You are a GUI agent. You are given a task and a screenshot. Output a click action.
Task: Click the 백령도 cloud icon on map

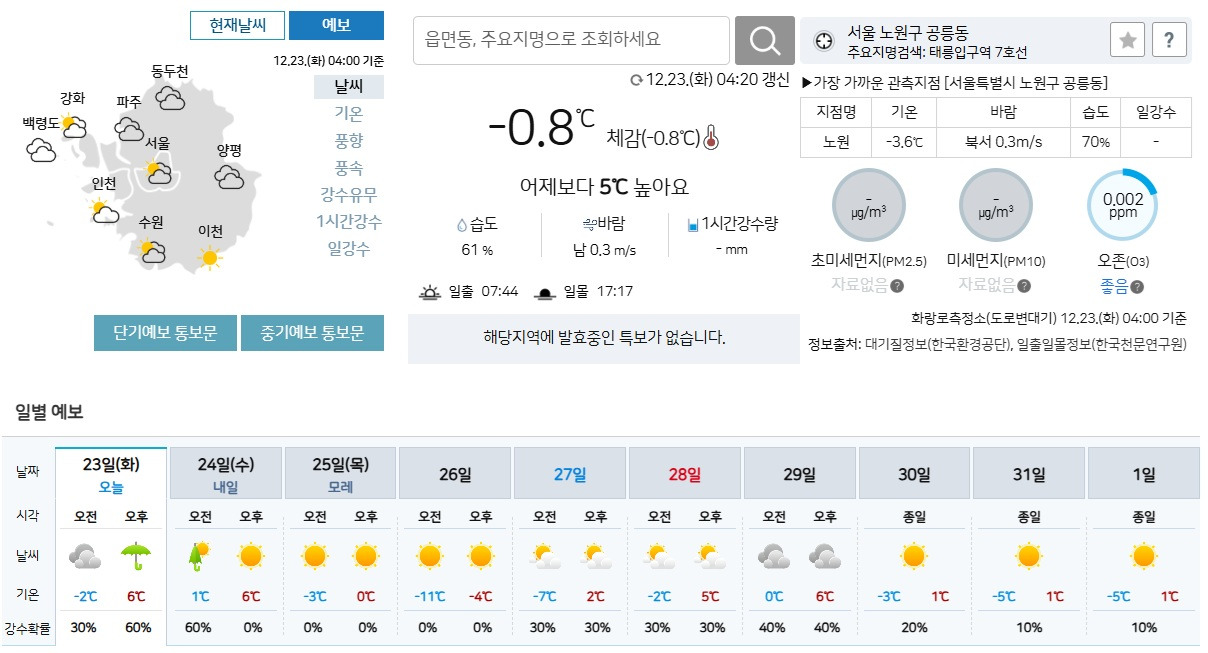(41, 151)
